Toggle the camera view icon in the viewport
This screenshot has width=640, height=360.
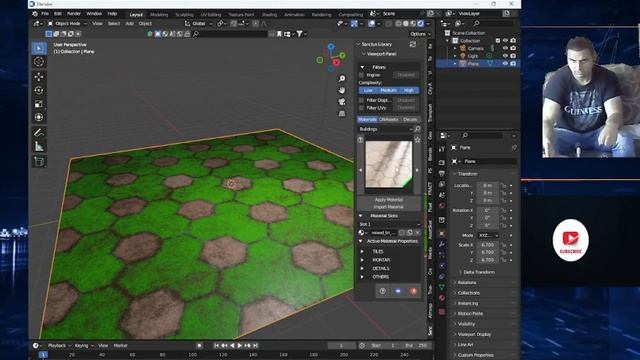[x=342, y=102]
